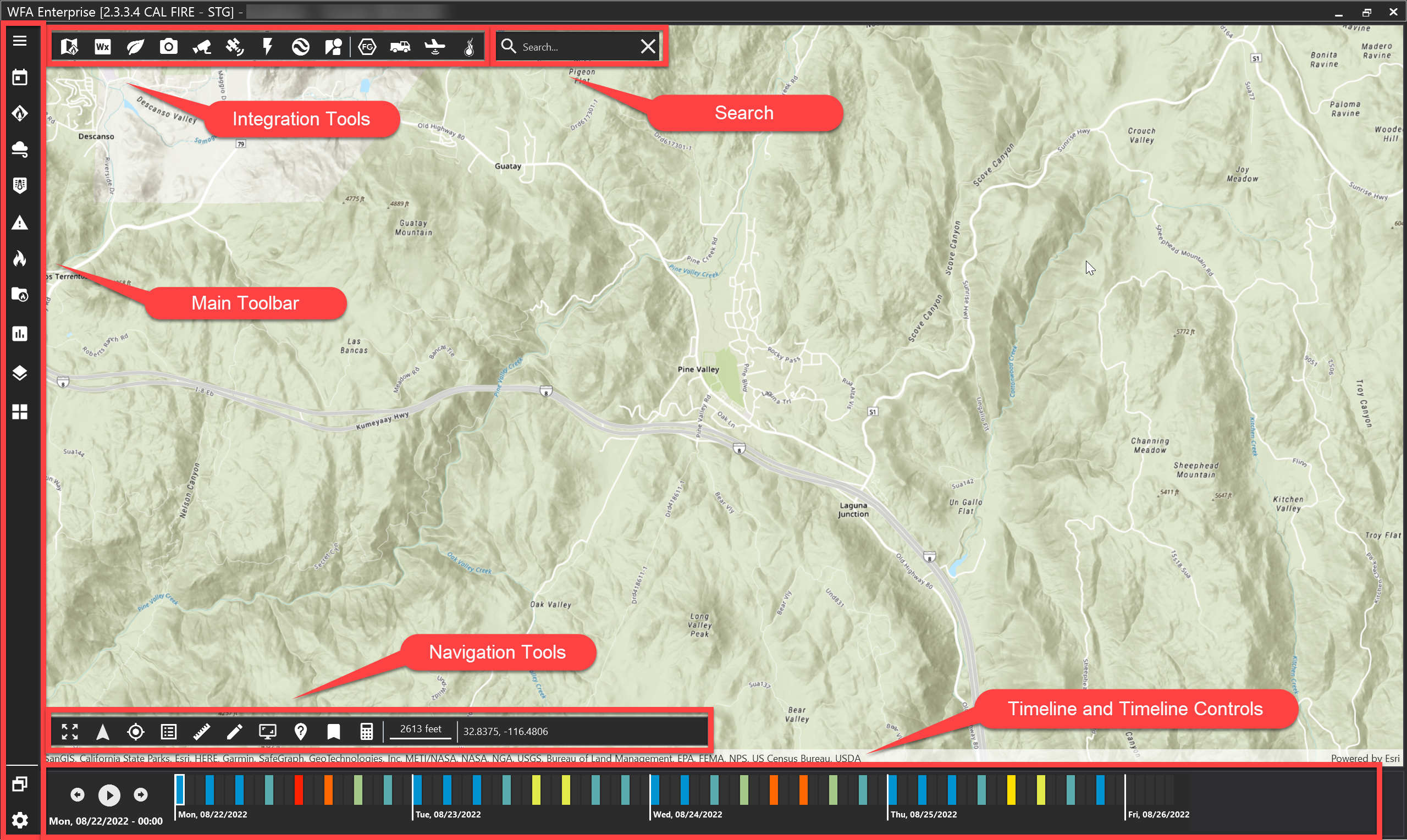
Task: Click the locate target crosshair icon
Action: (136, 731)
